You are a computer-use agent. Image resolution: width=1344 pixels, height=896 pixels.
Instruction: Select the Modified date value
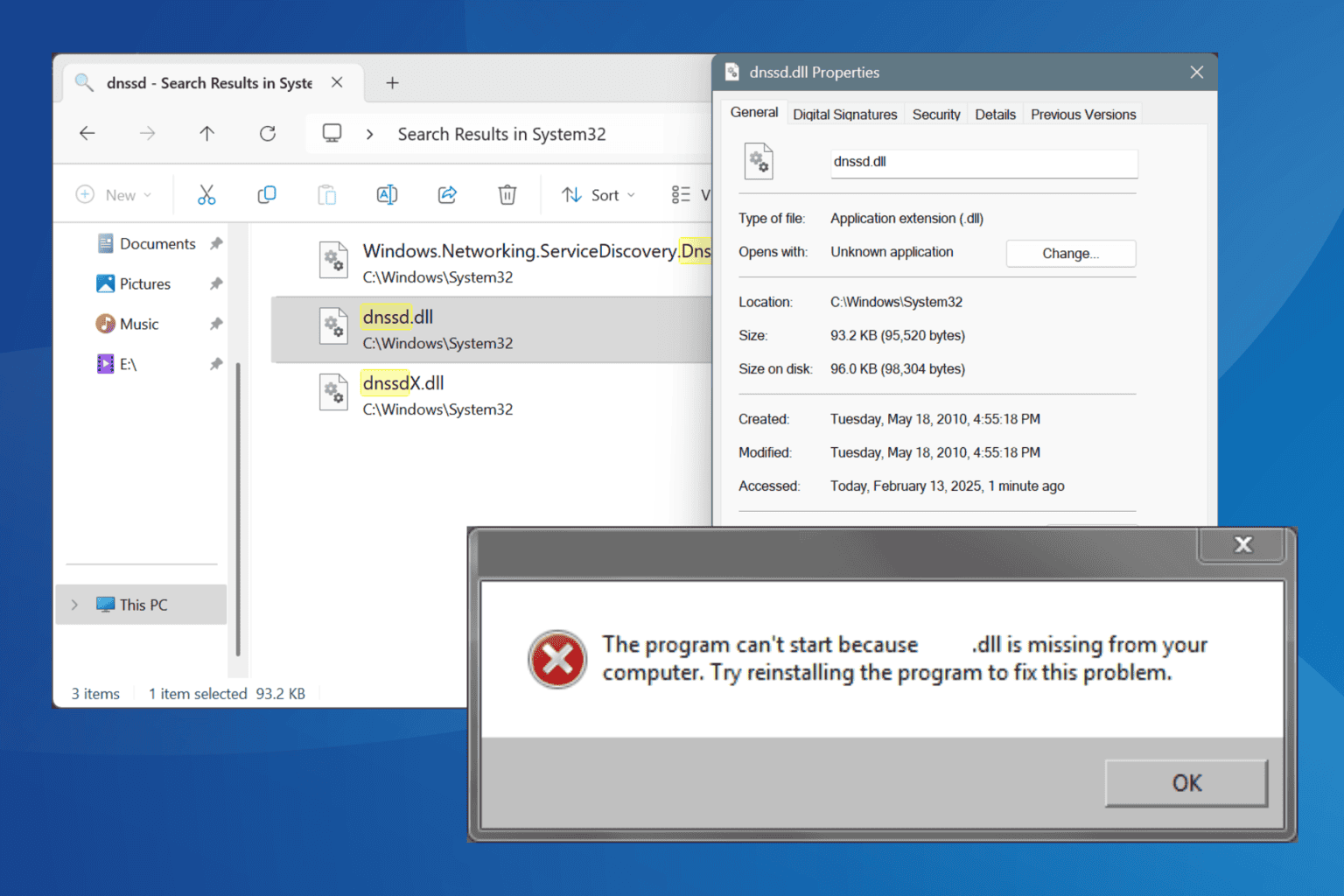(935, 452)
